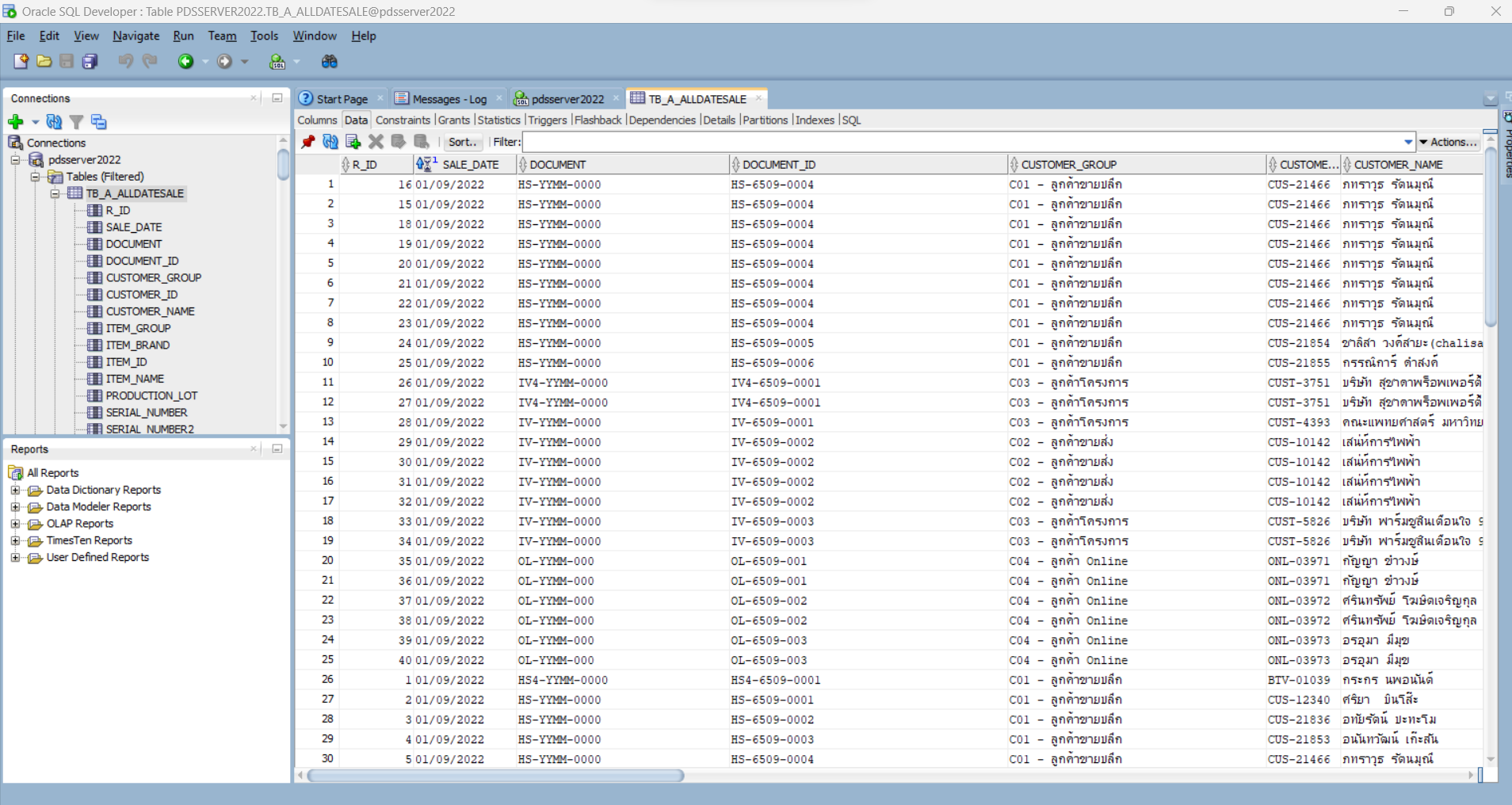Switch to the Start Page tab
This screenshot has width=1512, height=805.
pyautogui.click(x=342, y=99)
